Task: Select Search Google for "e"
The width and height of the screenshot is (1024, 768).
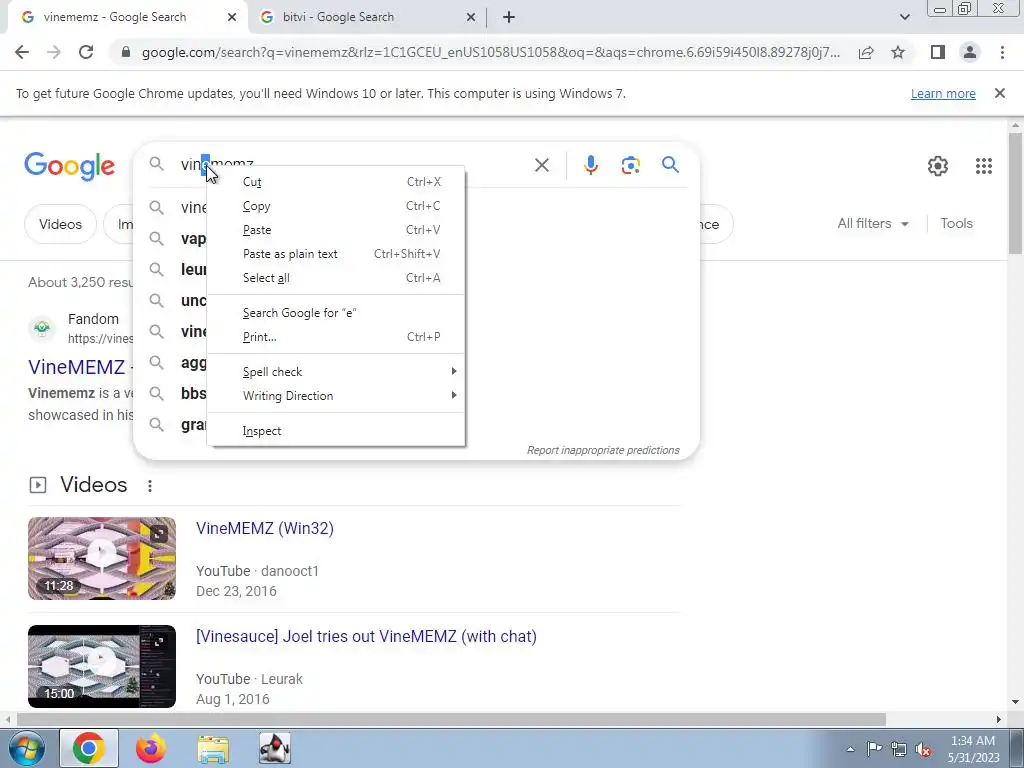Action: point(336,313)
